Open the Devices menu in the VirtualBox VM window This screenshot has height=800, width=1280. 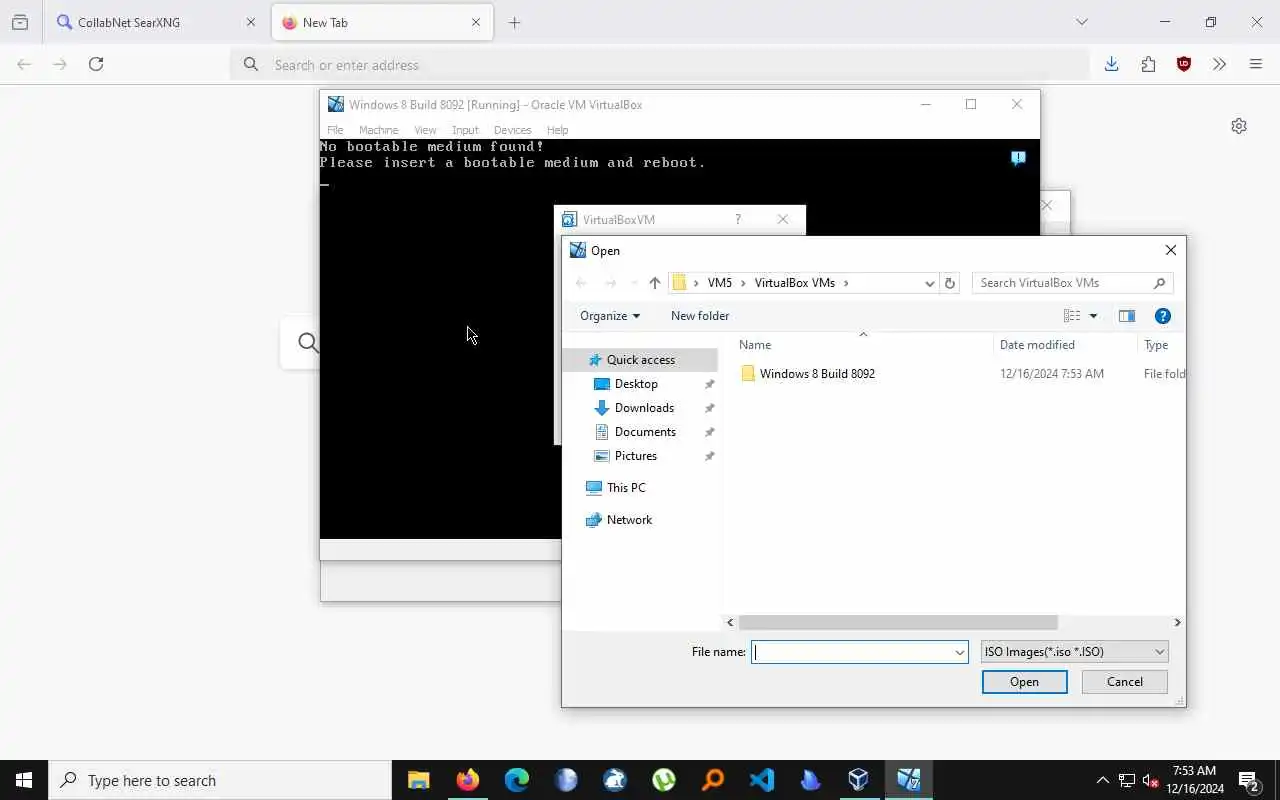point(512,130)
